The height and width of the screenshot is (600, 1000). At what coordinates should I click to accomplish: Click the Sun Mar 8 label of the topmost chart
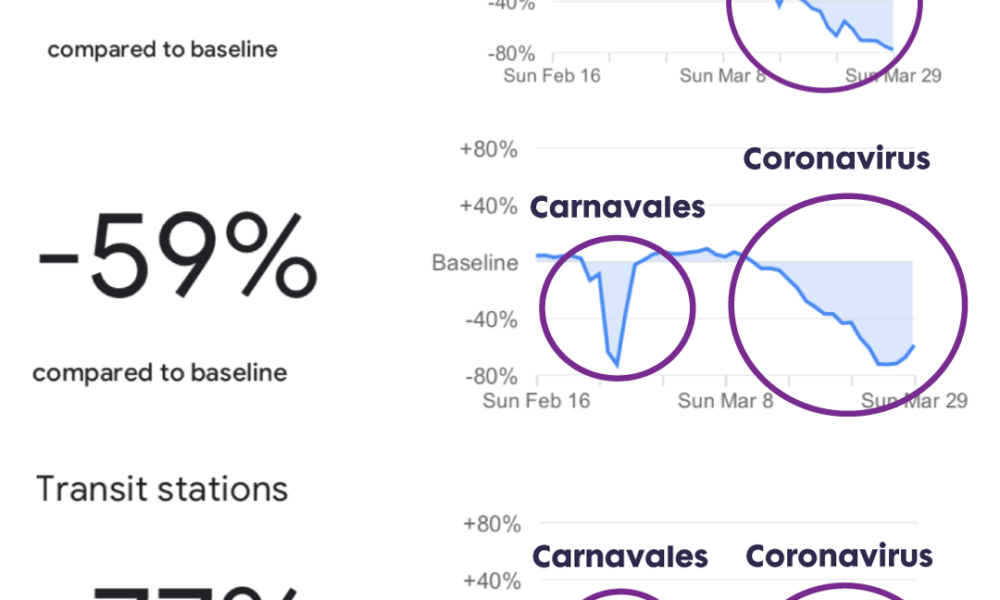click(723, 75)
